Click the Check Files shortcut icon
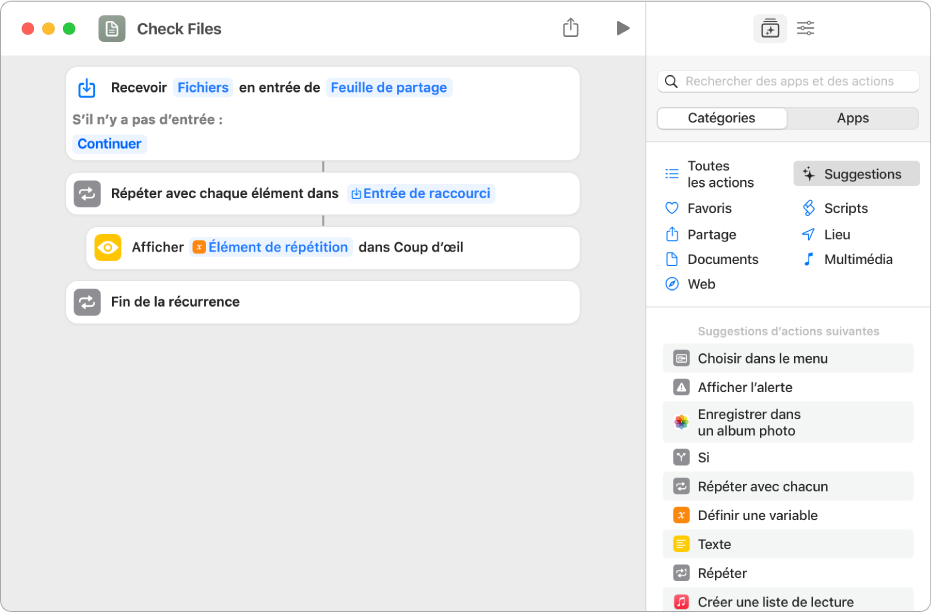 point(112,29)
